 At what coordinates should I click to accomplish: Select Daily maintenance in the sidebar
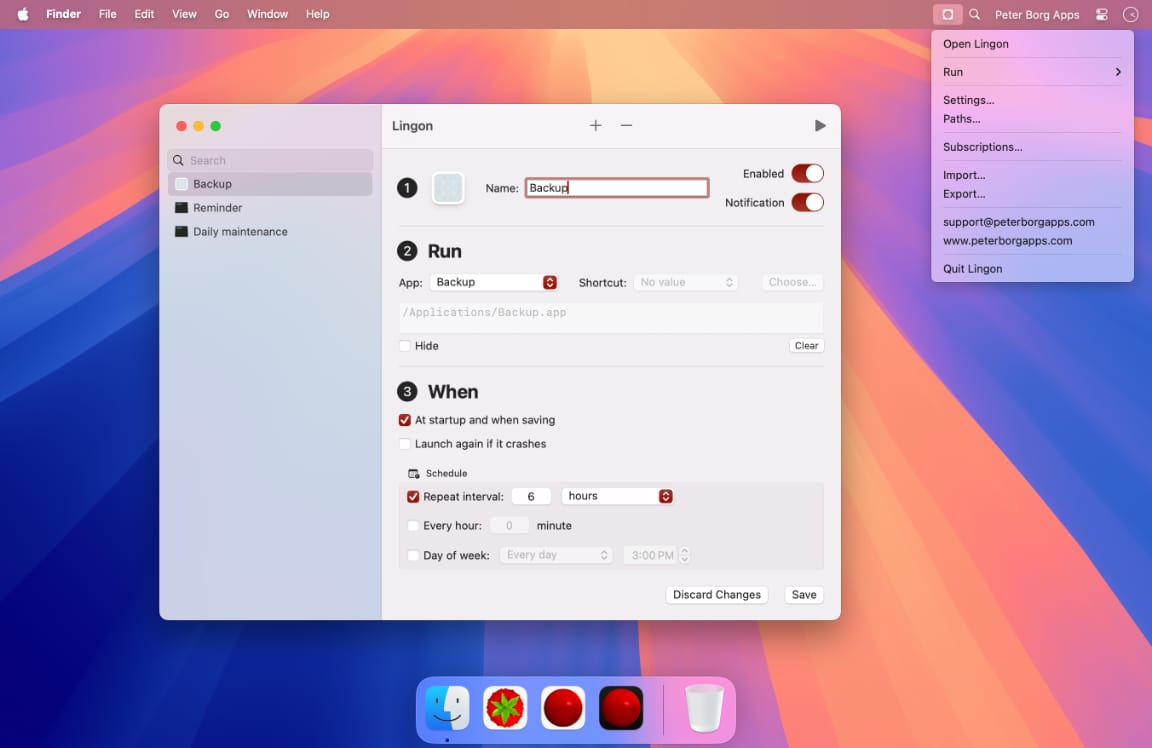230,231
